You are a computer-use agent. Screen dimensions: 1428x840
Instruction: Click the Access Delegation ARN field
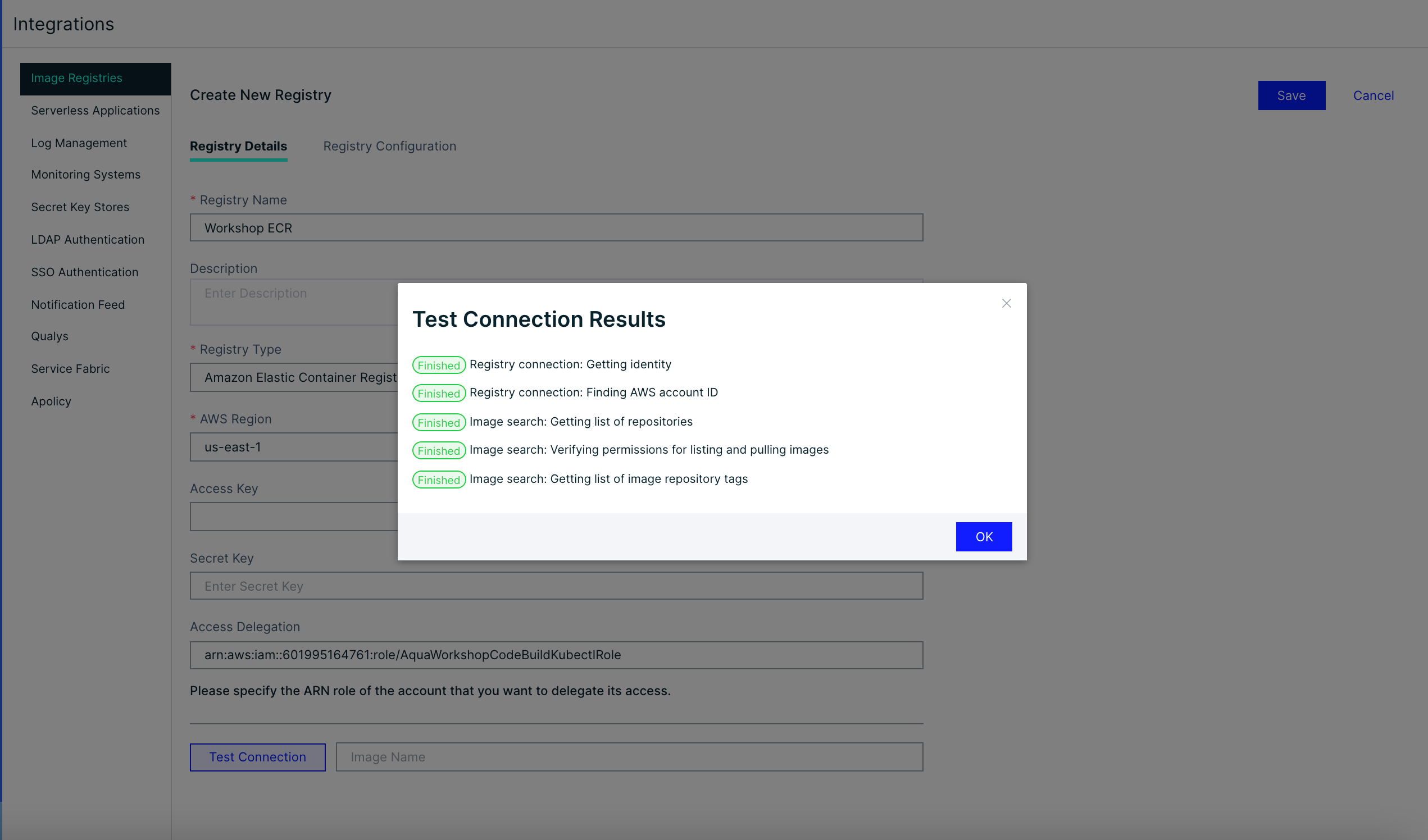click(x=557, y=655)
